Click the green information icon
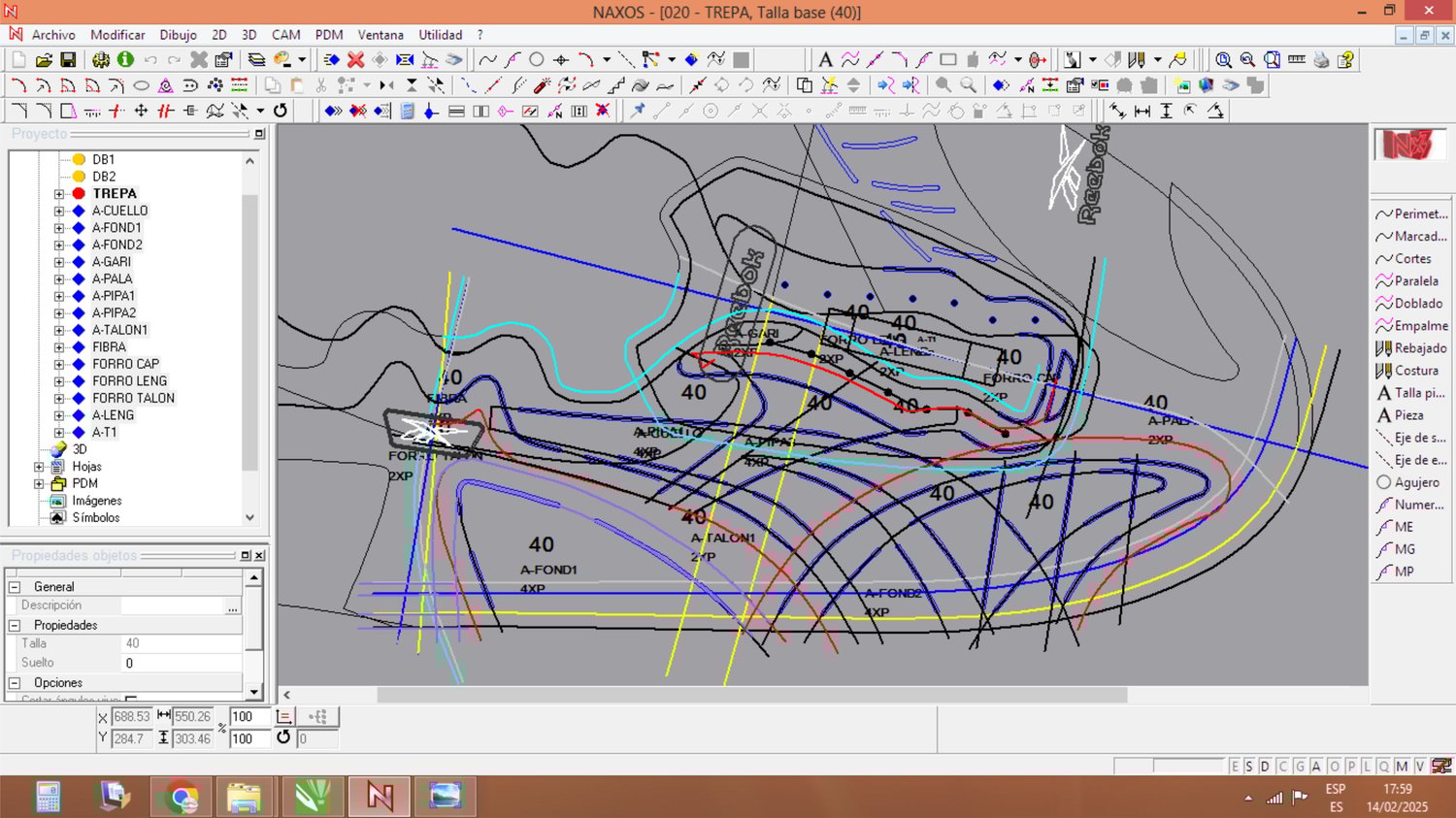Viewport: 1456px width, 818px height. pyautogui.click(x=125, y=60)
